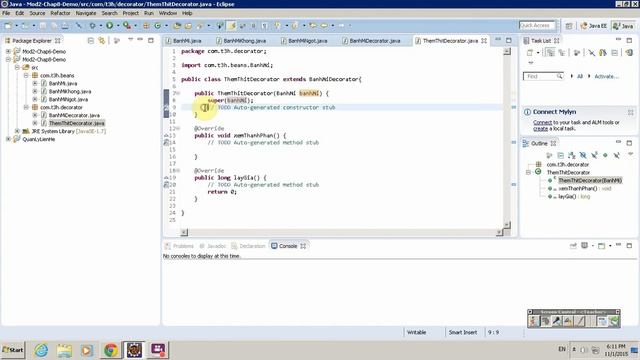The height and width of the screenshot is (360, 640).
Task: Select layGia() in the Outline view
Action: click(x=574, y=196)
